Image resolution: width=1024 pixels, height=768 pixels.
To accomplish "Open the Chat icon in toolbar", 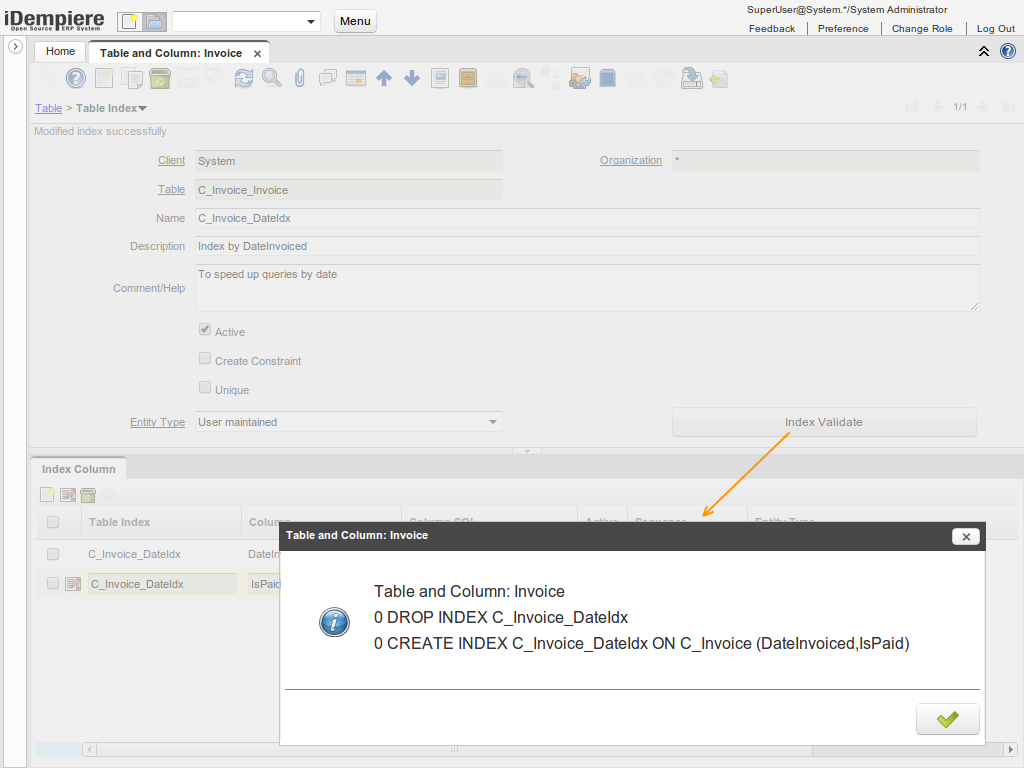I will [x=327, y=78].
